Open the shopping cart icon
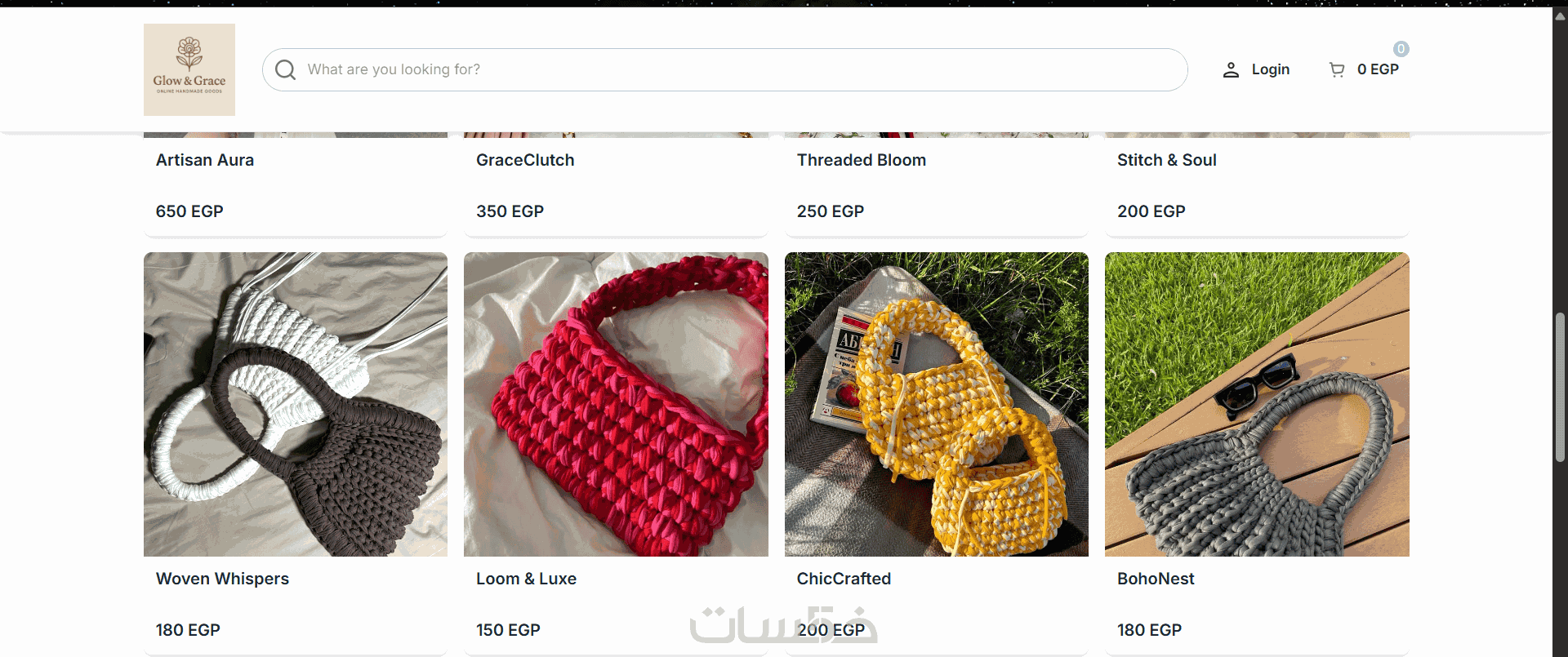Viewport: 1568px width, 657px height. pyautogui.click(x=1337, y=70)
